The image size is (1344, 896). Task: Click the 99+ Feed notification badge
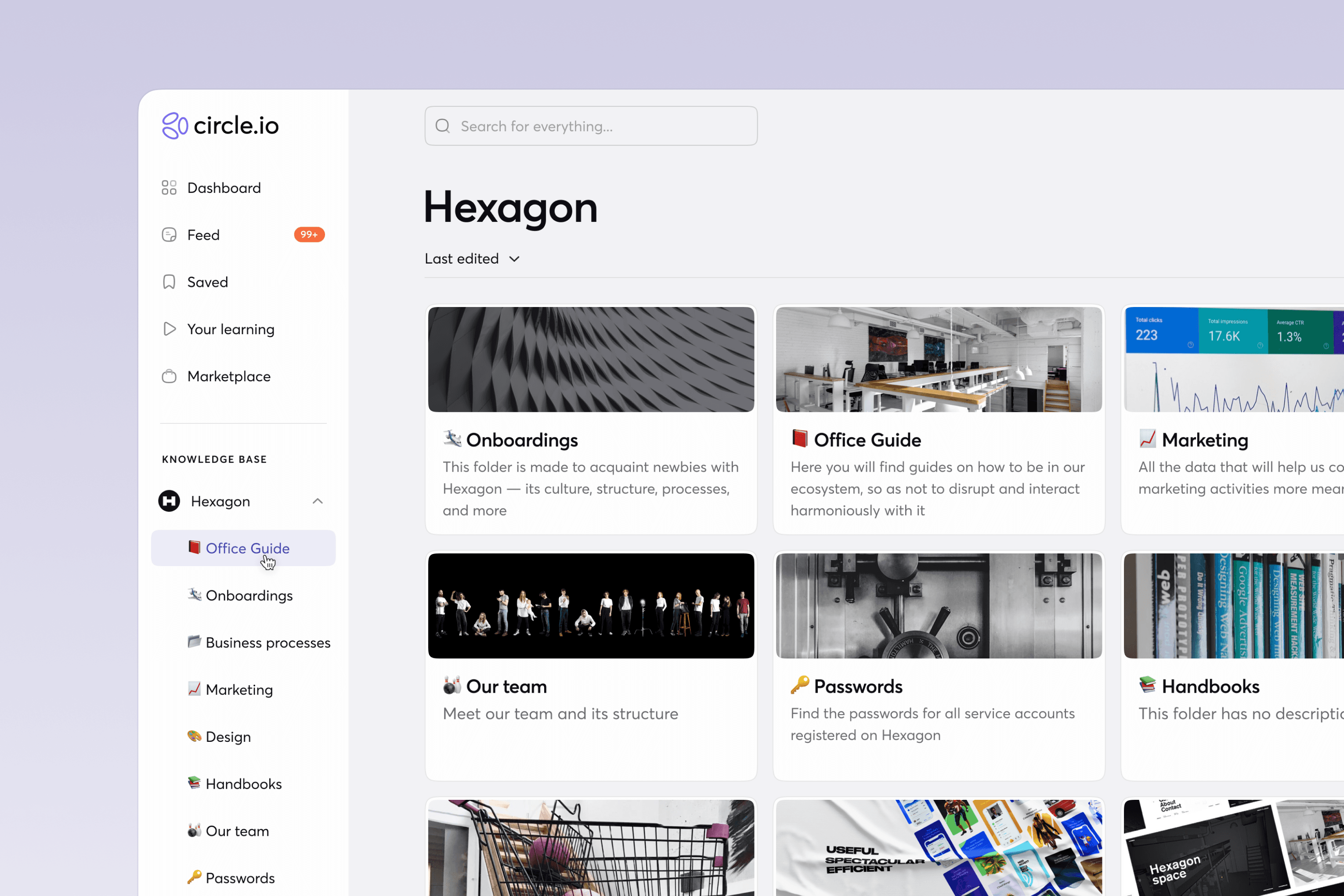point(309,235)
